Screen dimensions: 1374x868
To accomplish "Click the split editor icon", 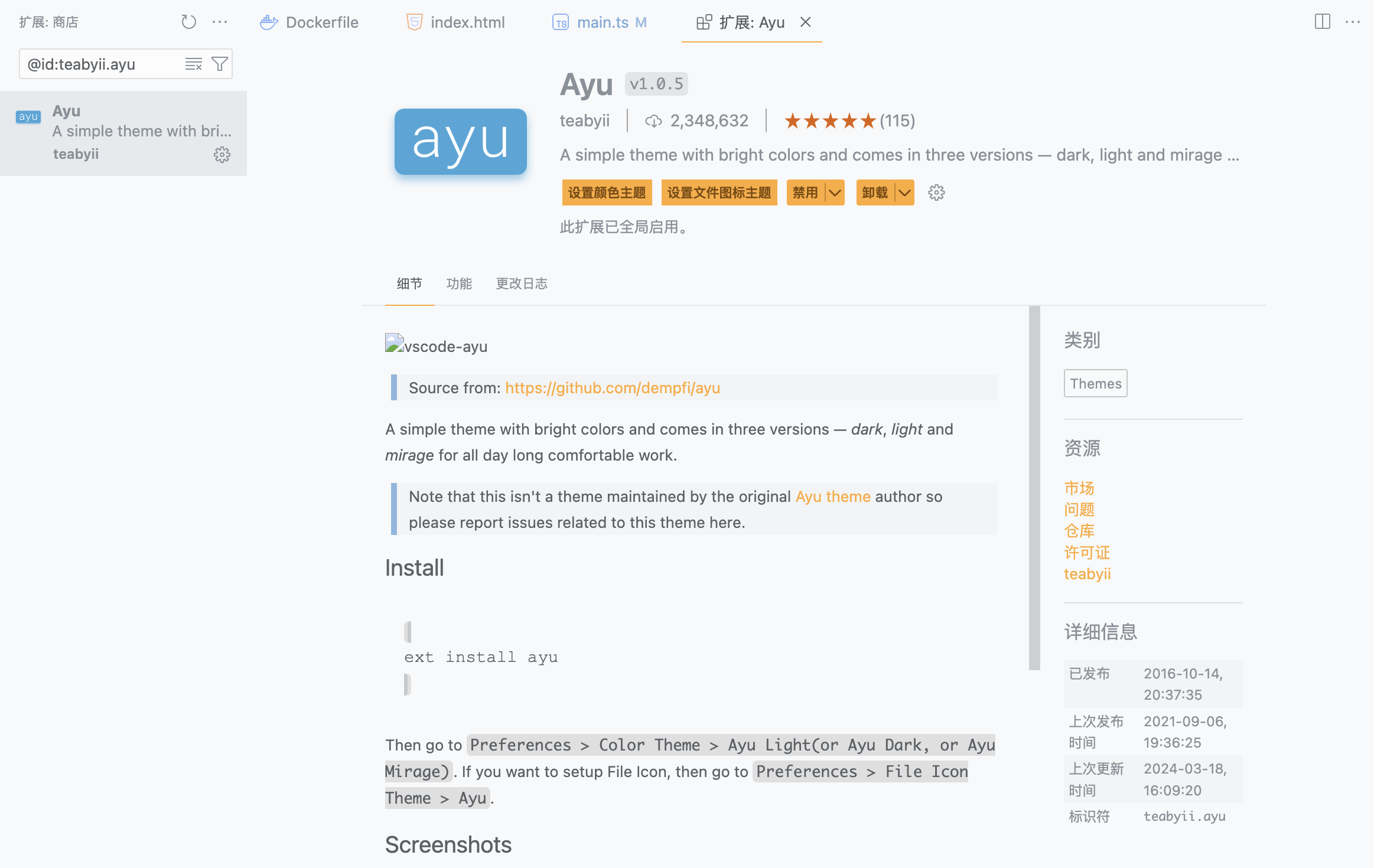I will click(x=1323, y=22).
